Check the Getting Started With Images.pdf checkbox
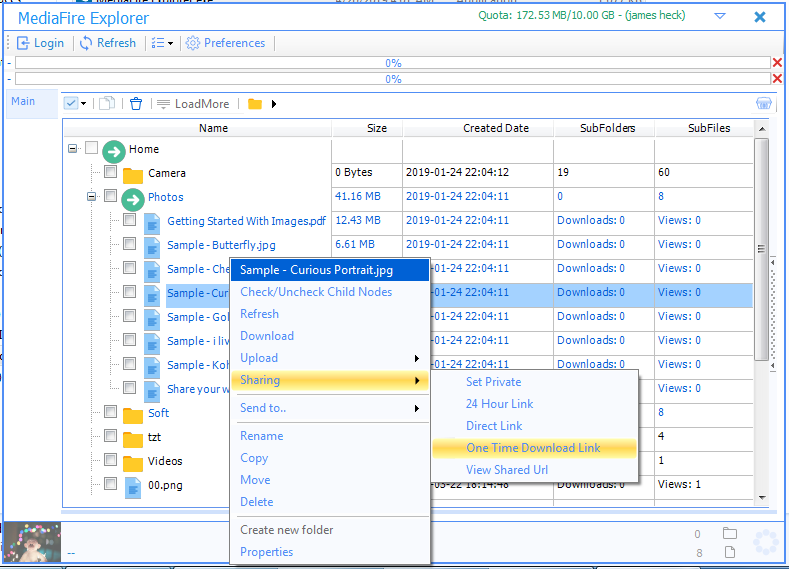The width and height of the screenshot is (789, 569). [x=129, y=219]
